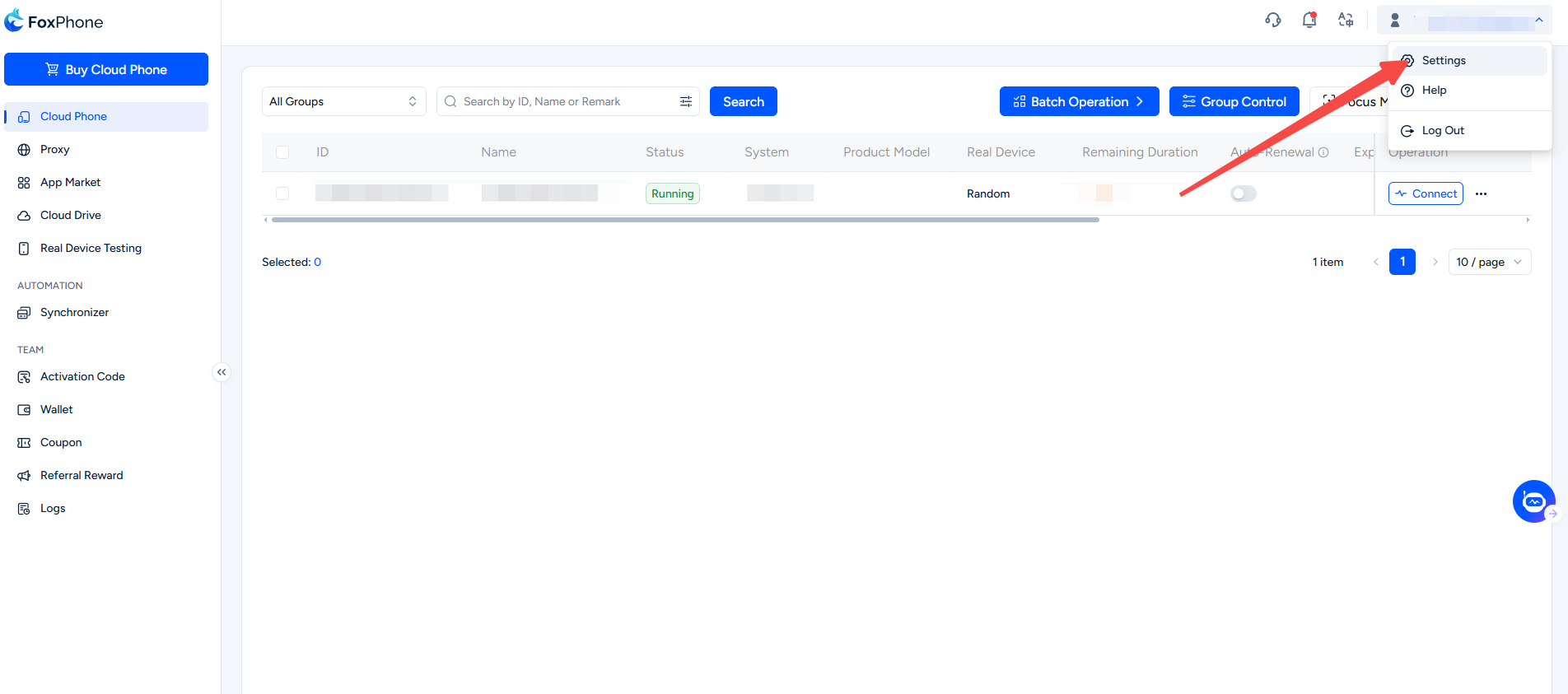Screen dimensions: 1568x694
Task: Click the Activation Code icon
Action: (x=24, y=377)
